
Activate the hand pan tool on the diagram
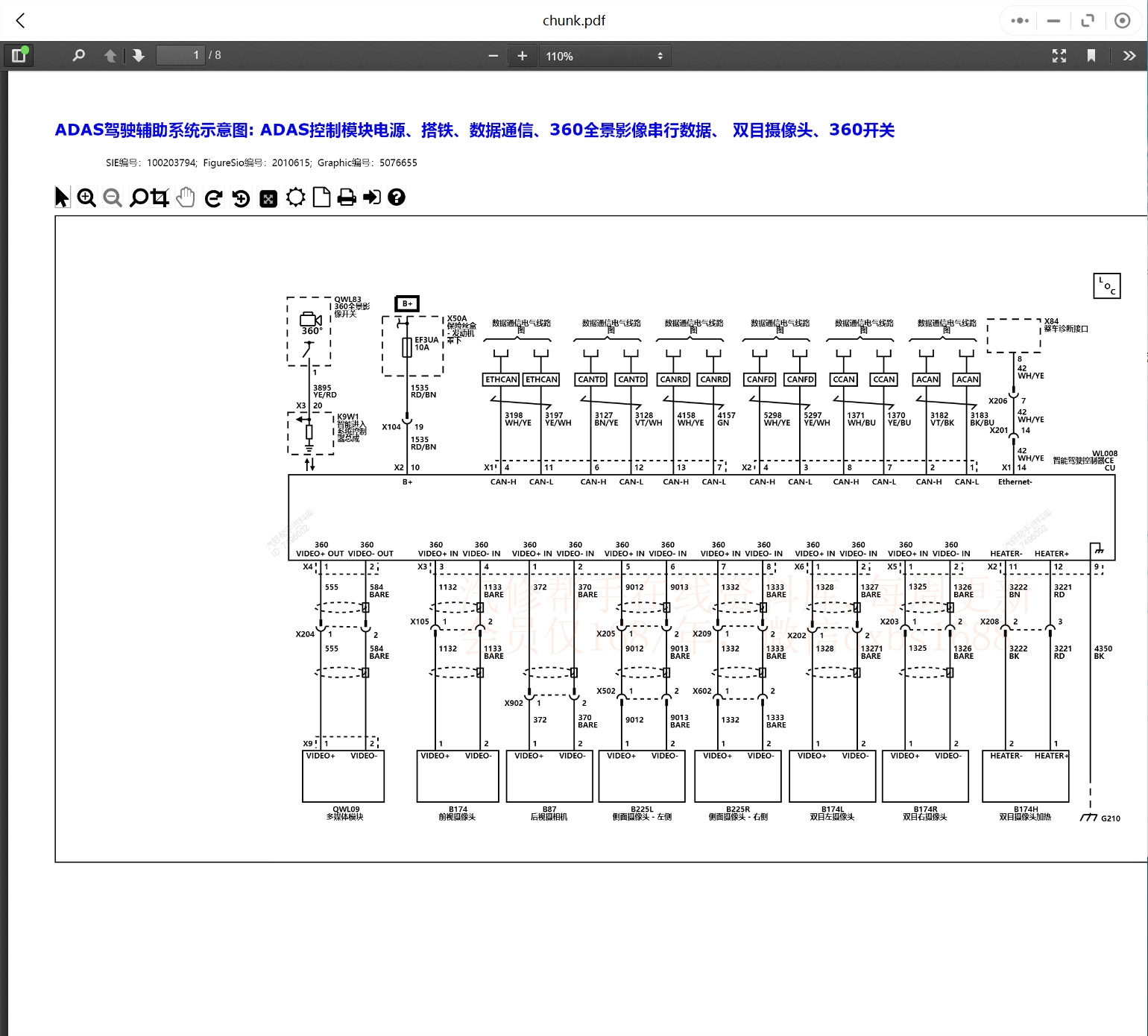tap(185, 197)
